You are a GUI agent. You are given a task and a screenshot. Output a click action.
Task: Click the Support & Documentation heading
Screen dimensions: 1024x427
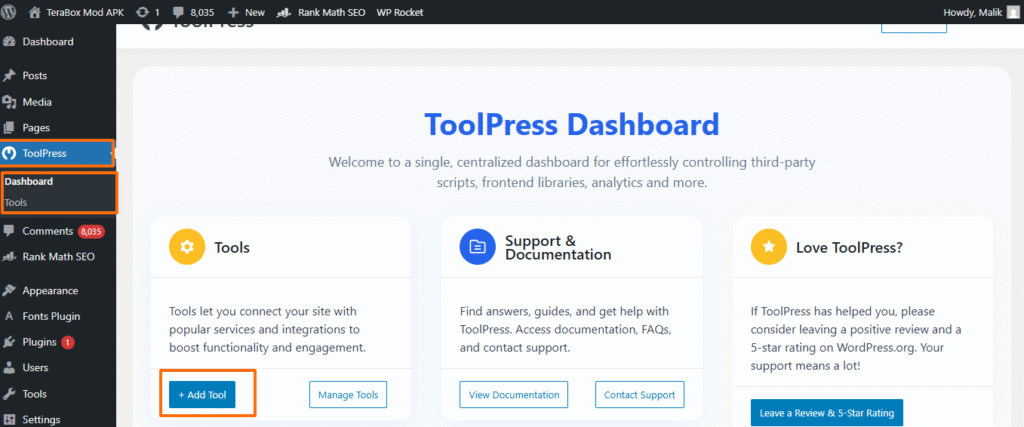click(x=558, y=247)
